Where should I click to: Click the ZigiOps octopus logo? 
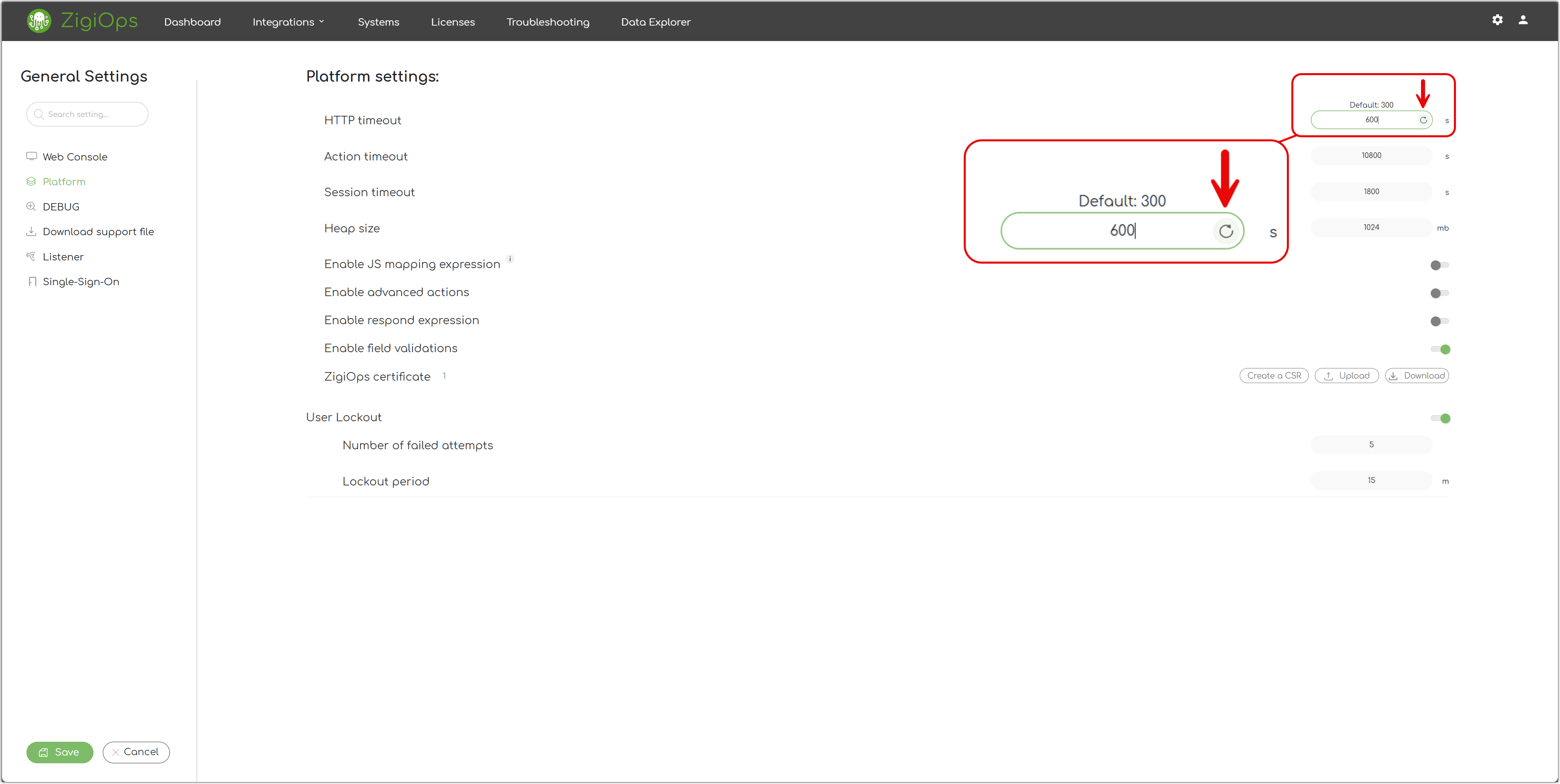coord(39,21)
